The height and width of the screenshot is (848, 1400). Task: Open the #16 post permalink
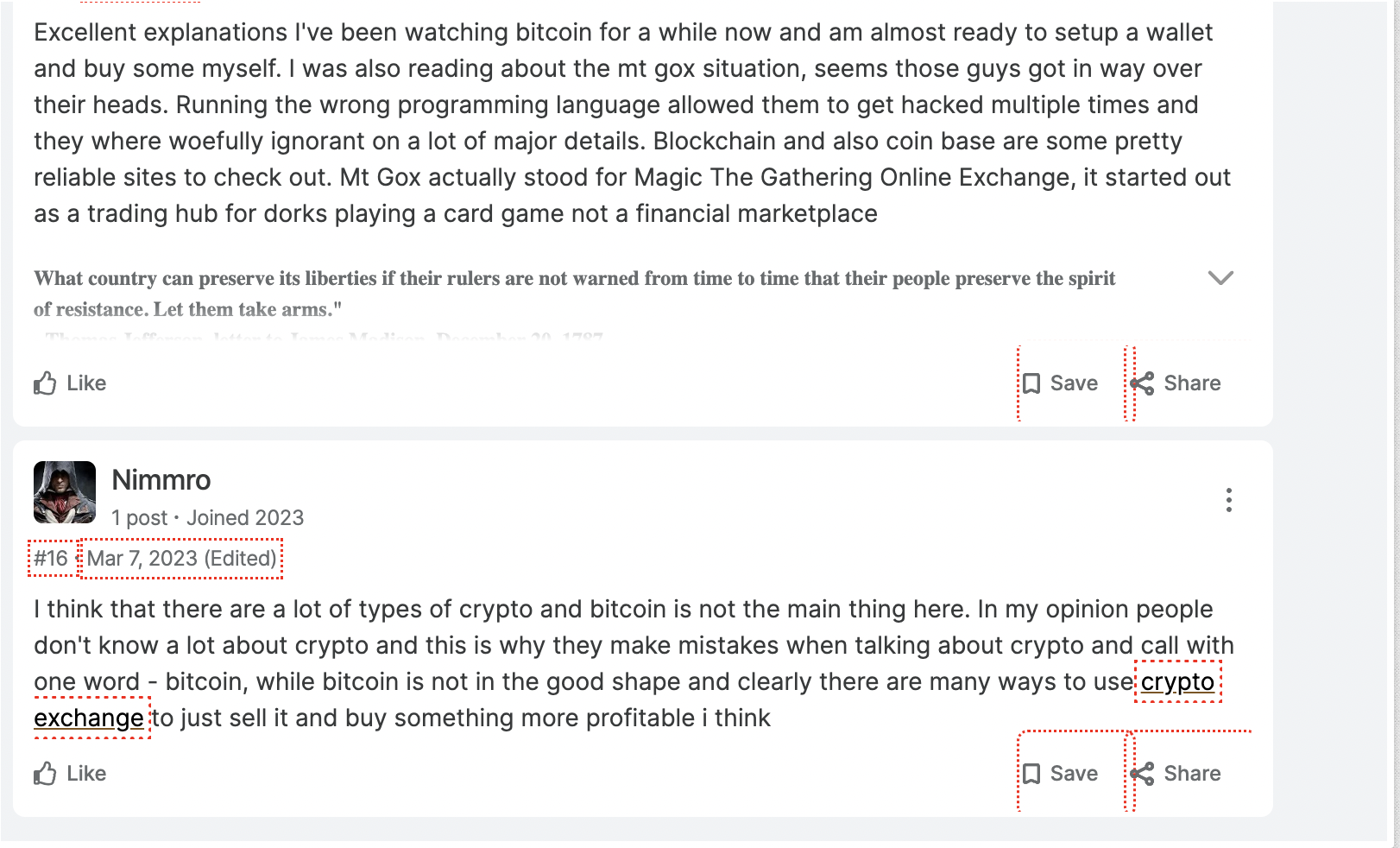51,559
